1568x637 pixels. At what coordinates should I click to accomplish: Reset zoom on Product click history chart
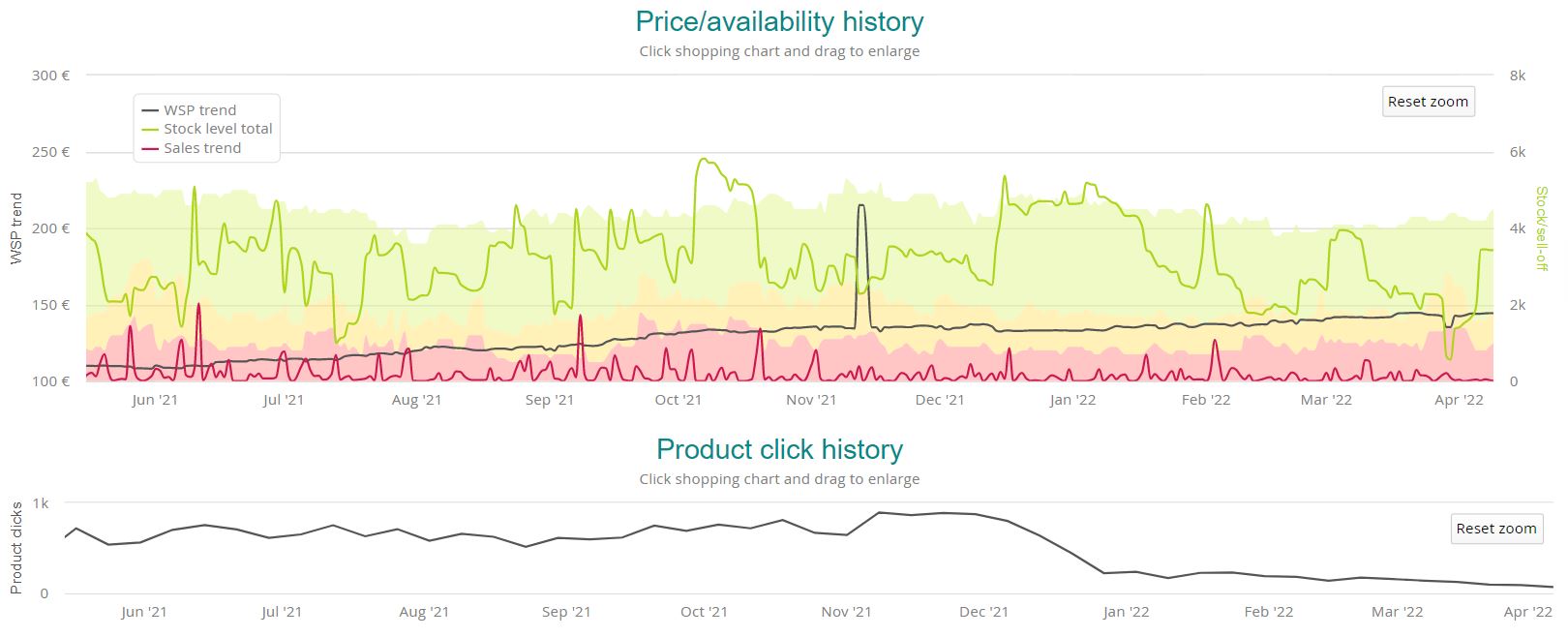click(1495, 529)
